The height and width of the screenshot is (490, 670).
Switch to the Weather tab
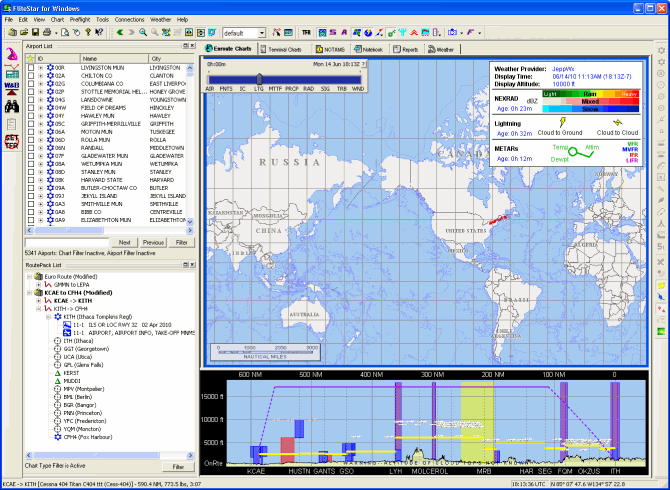(x=441, y=50)
